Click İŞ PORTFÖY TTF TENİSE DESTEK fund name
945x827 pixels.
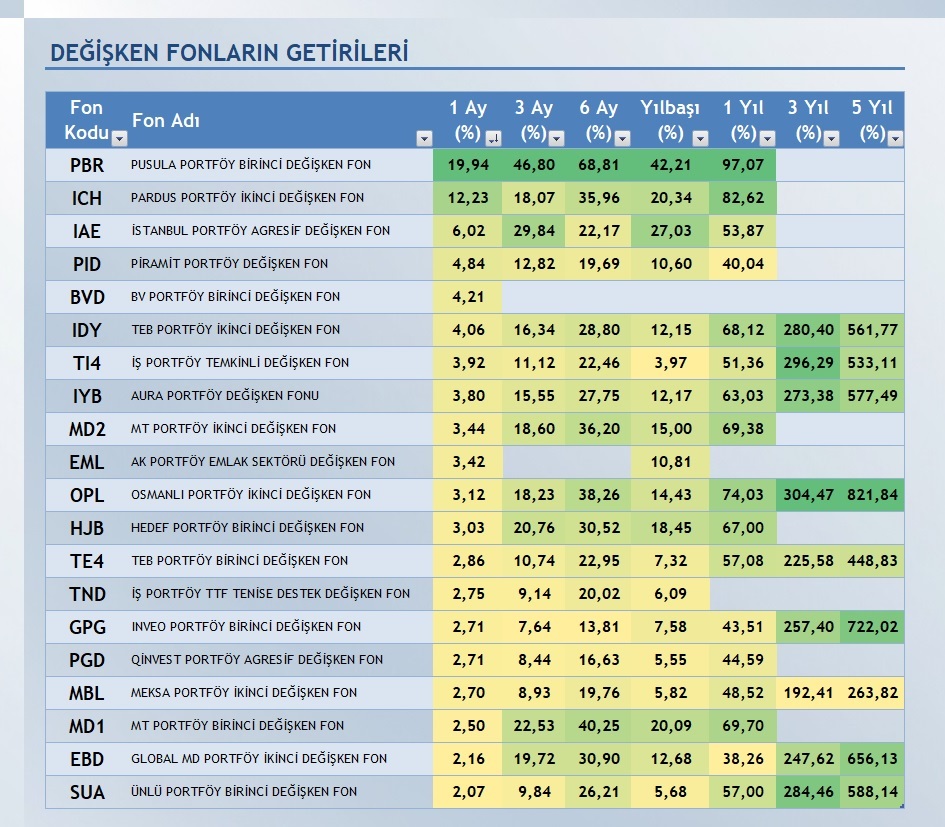[271, 594]
